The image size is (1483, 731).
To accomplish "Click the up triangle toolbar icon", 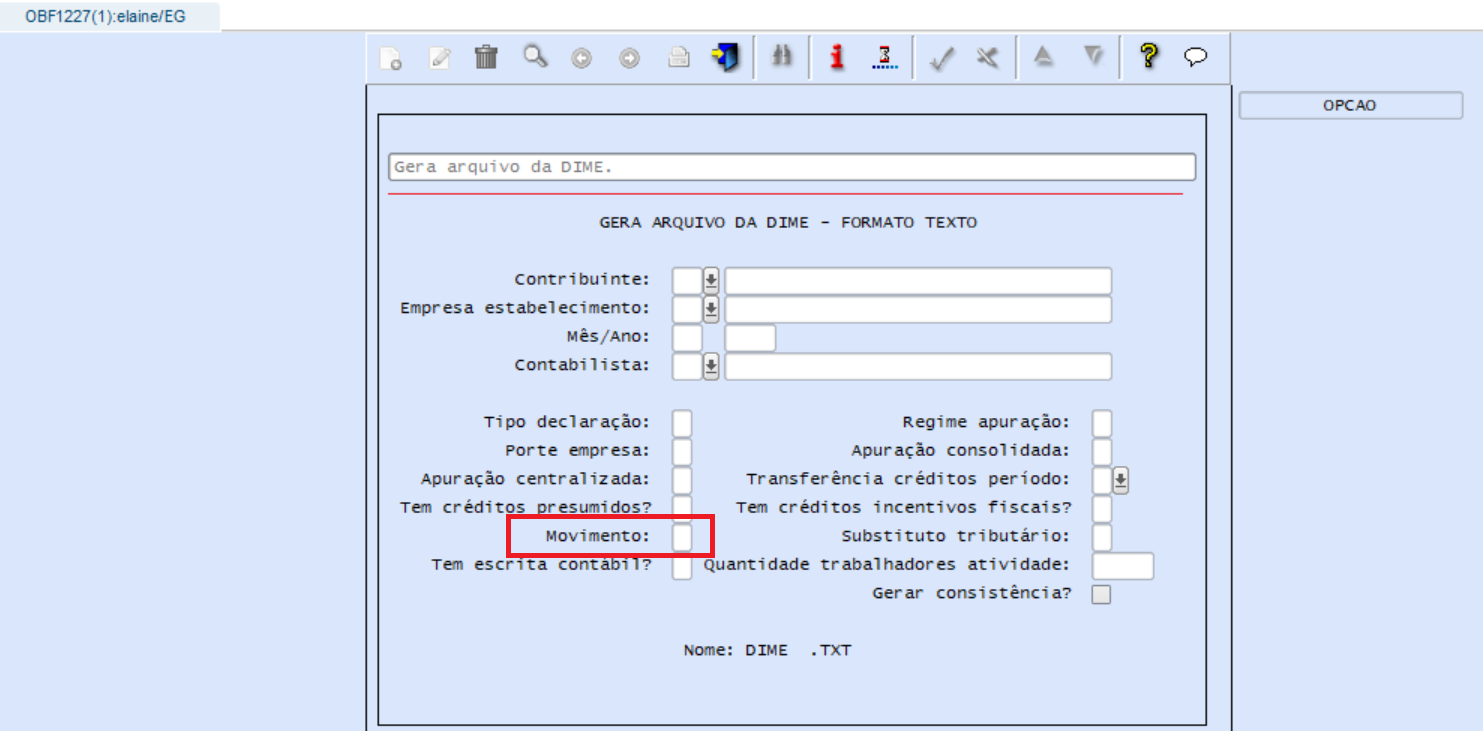I will click(x=1044, y=58).
